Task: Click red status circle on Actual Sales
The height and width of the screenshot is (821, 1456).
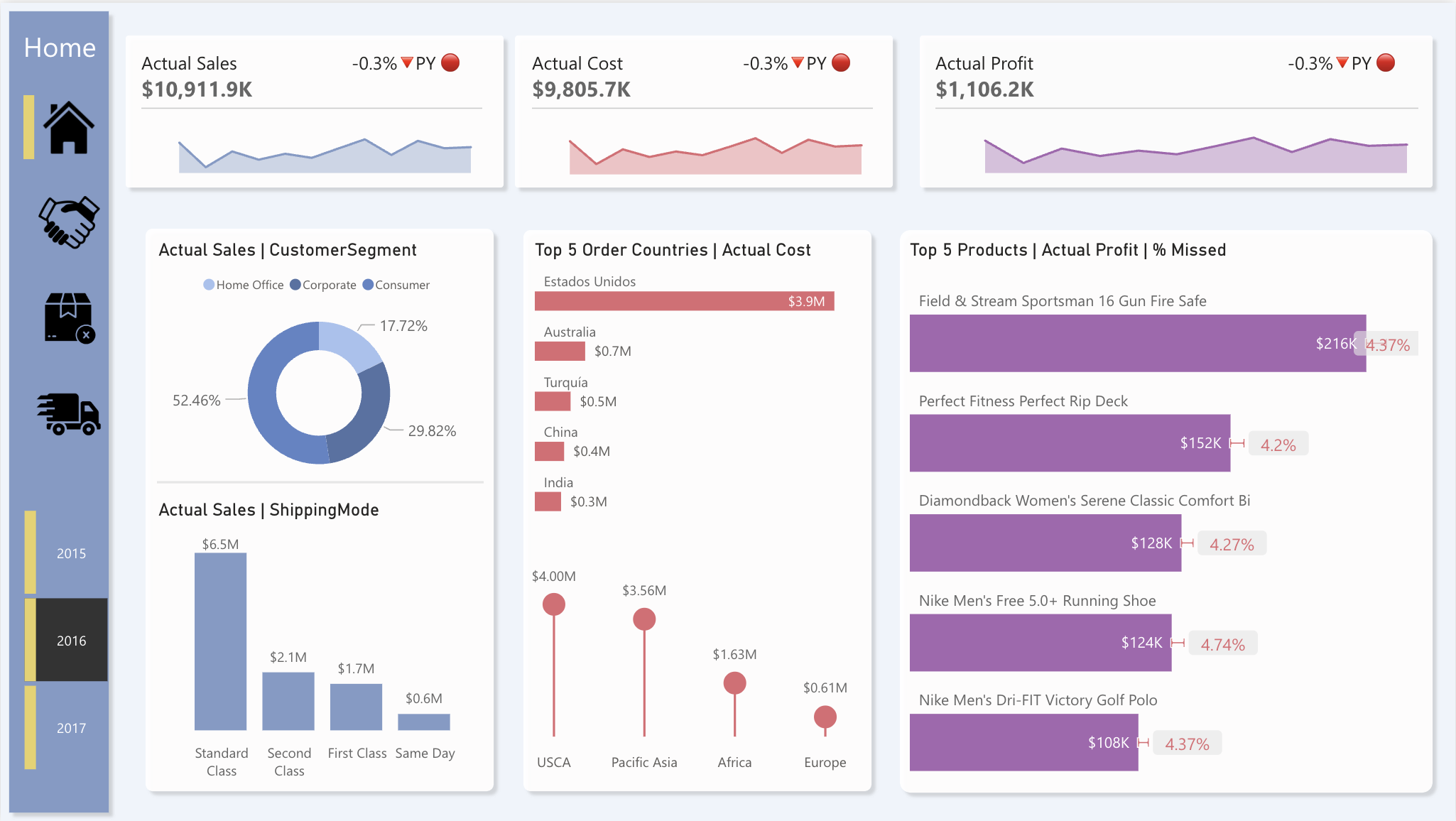Action: pos(450,63)
